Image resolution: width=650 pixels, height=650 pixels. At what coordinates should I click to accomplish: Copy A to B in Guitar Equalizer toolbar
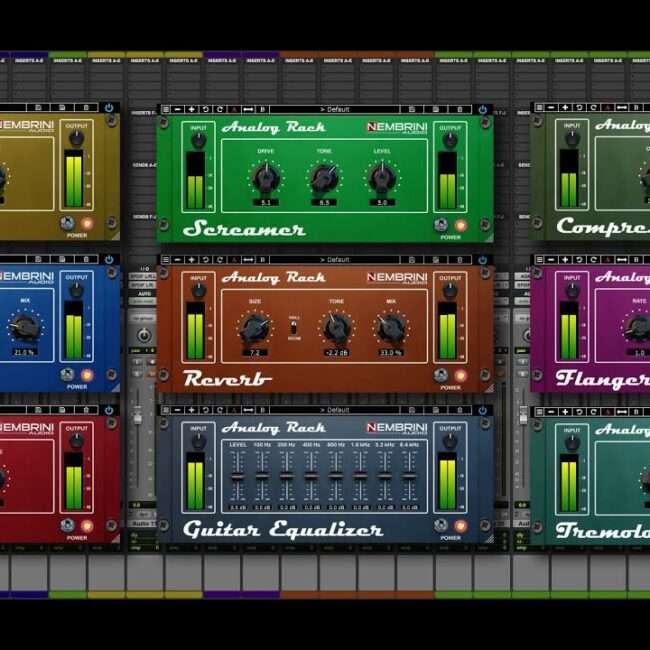(x=248, y=410)
